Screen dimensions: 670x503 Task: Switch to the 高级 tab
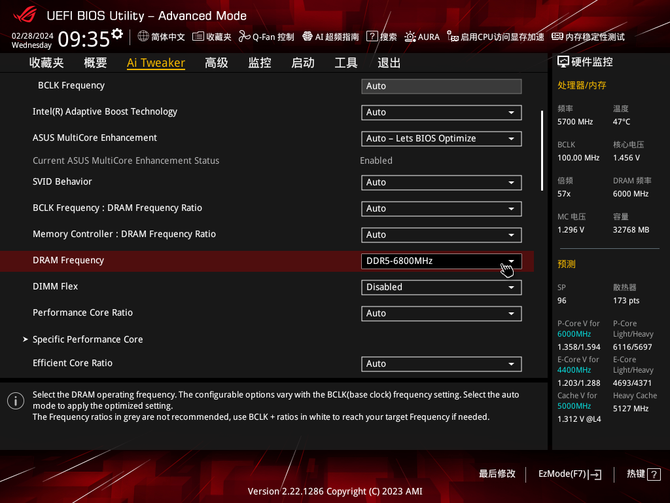pyautogui.click(x=216, y=63)
